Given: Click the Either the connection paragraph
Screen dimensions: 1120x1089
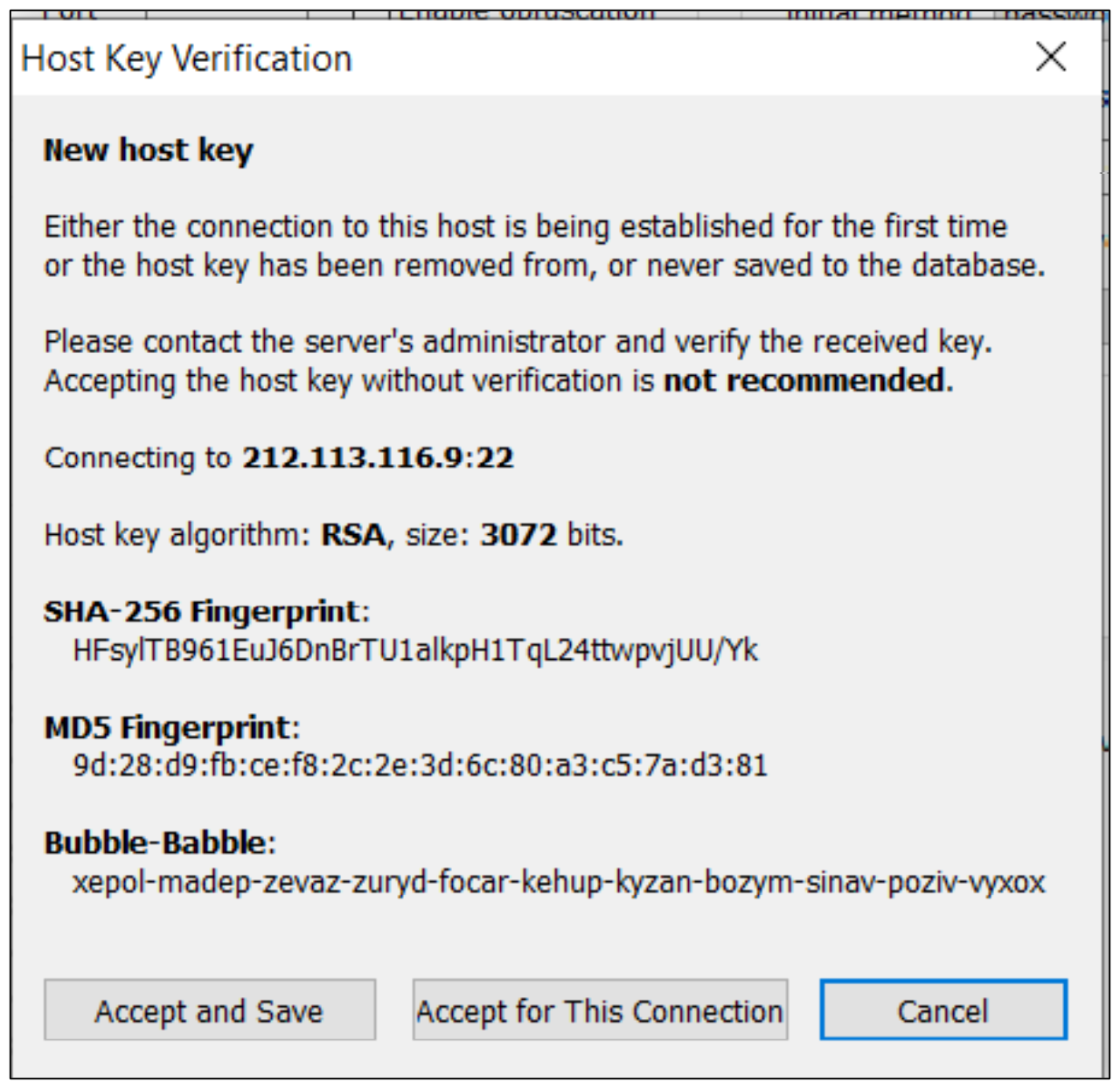Looking at the screenshot, I should pyautogui.click(x=542, y=246).
